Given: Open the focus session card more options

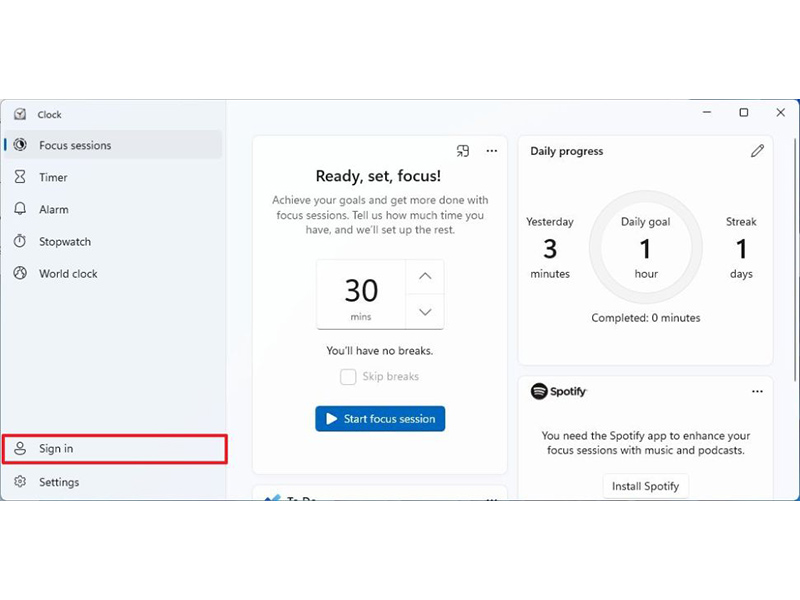Looking at the screenshot, I should coord(492,151).
